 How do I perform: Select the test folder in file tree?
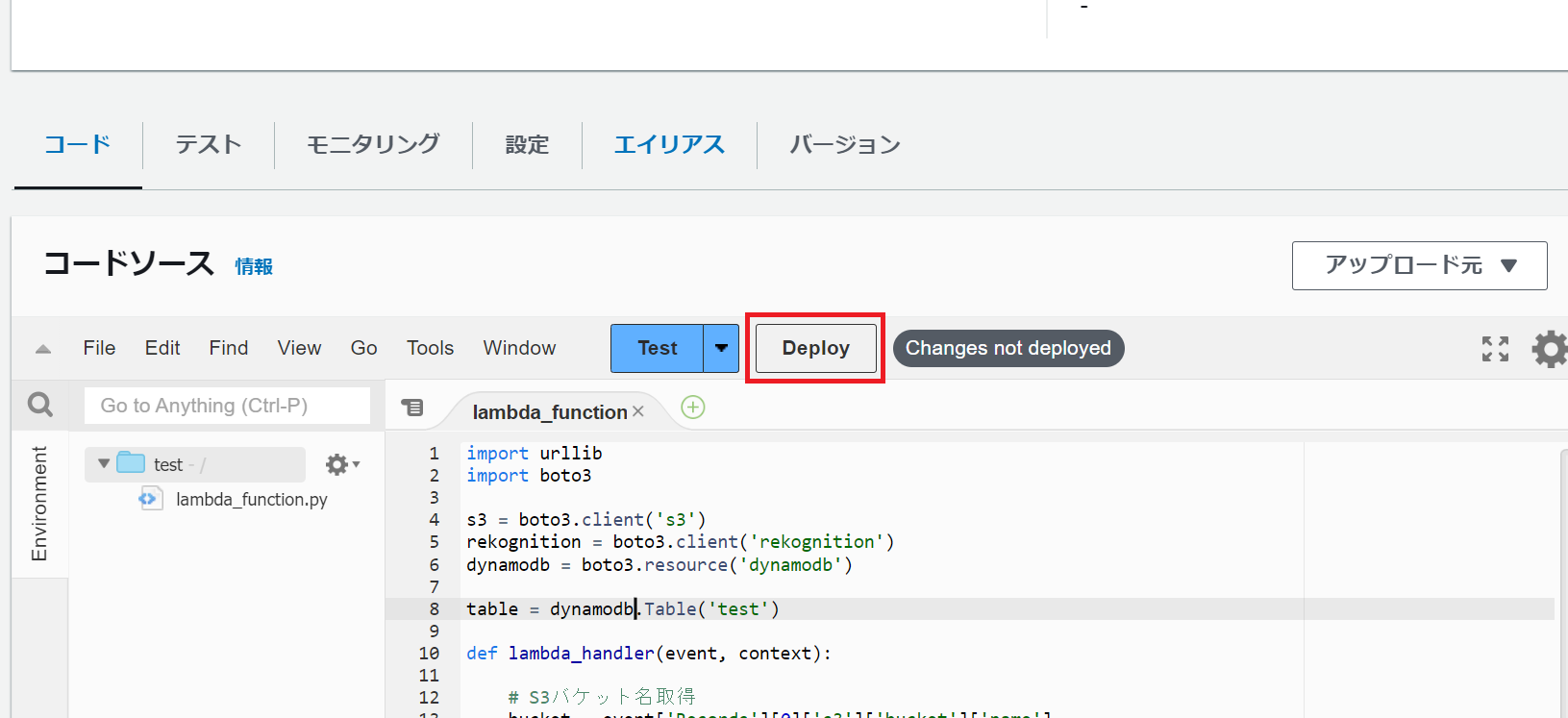pos(195,464)
